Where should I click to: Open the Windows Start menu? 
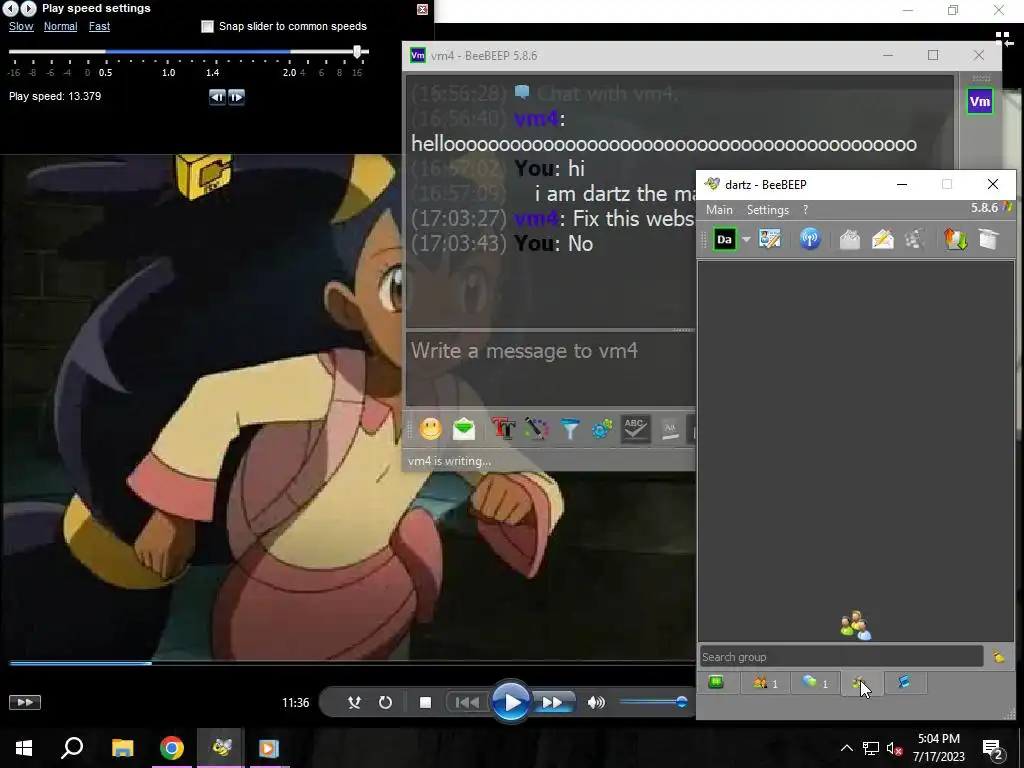(x=24, y=748)
